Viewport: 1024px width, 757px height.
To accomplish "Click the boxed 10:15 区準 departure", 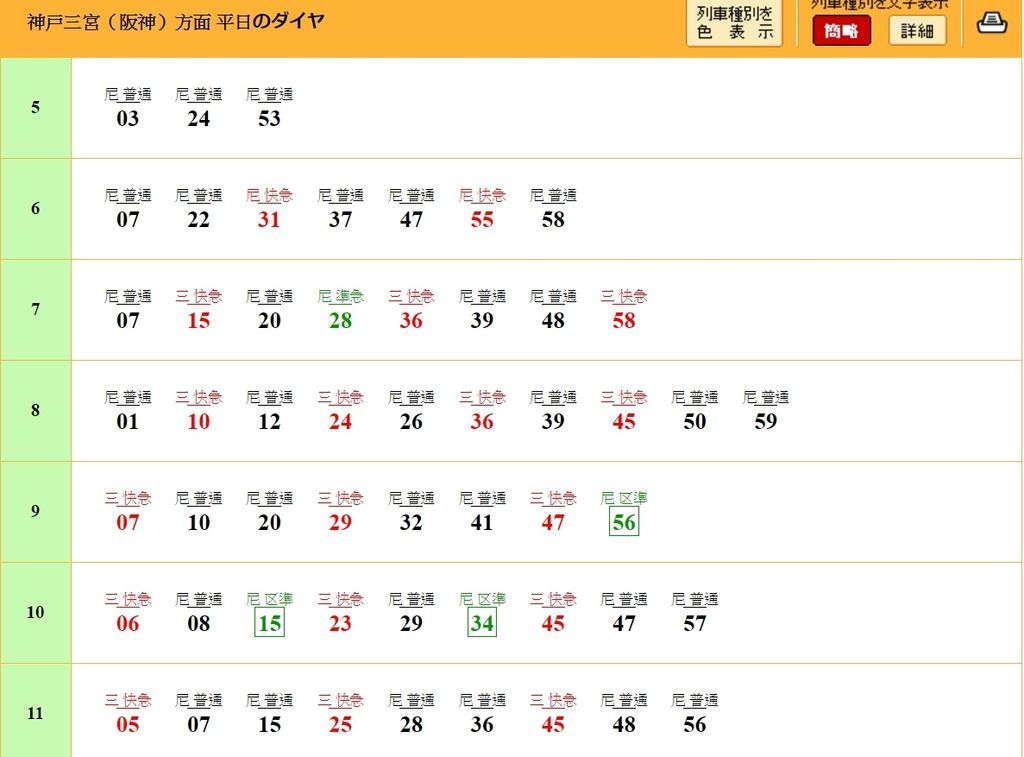I will (x=269, y=624).
